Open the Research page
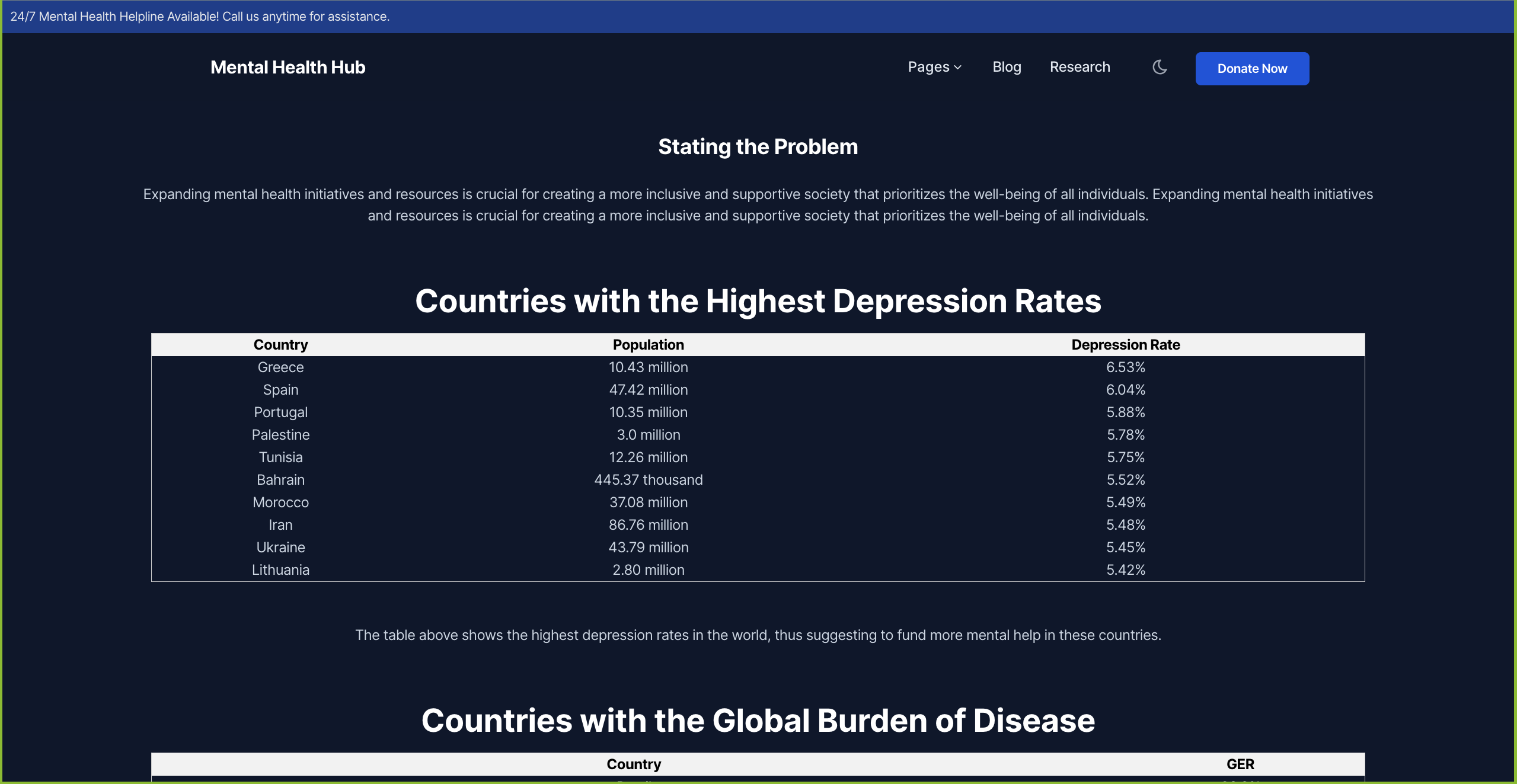 (x=1080, y=68)
